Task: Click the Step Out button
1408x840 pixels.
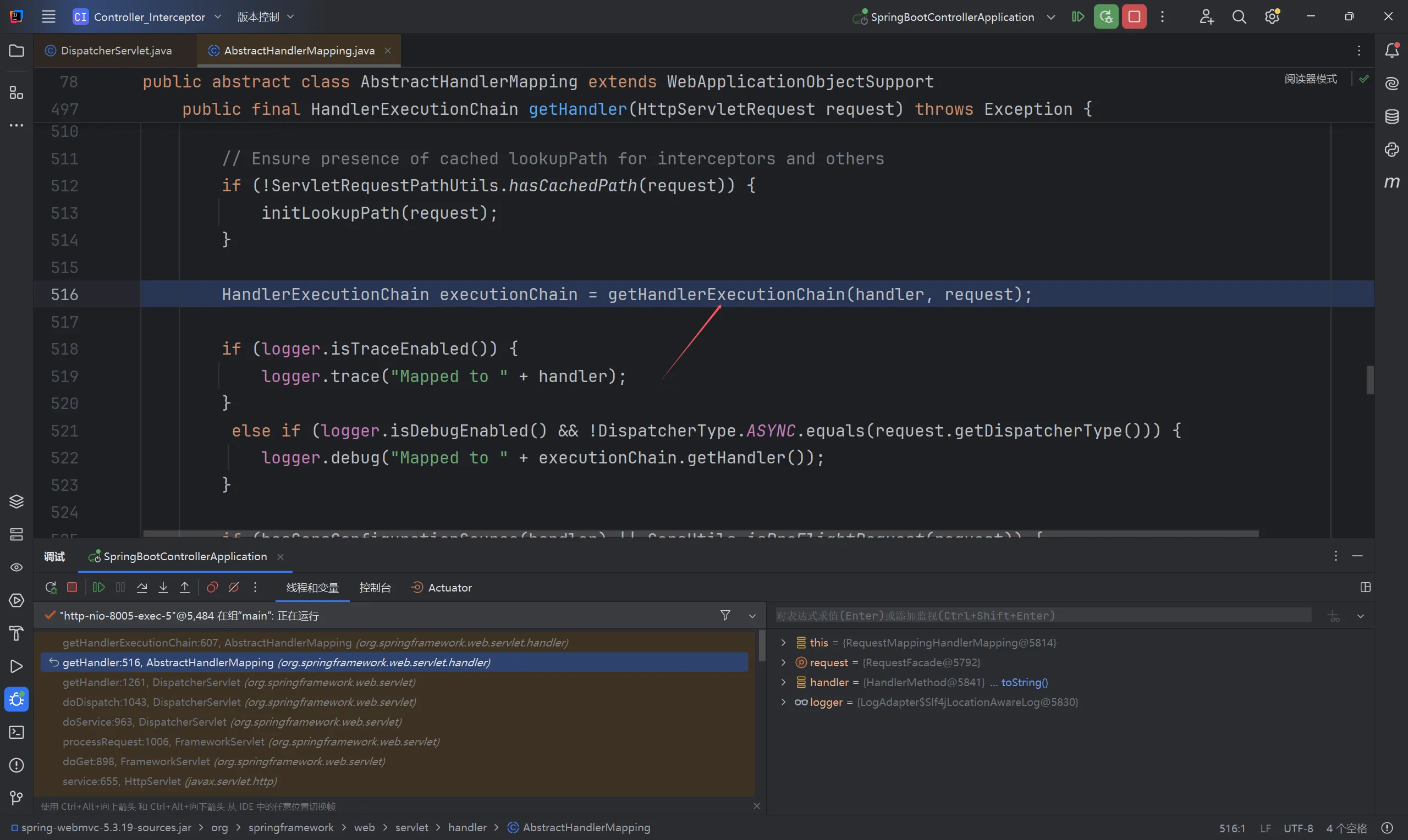Action: tap(185, 588)
